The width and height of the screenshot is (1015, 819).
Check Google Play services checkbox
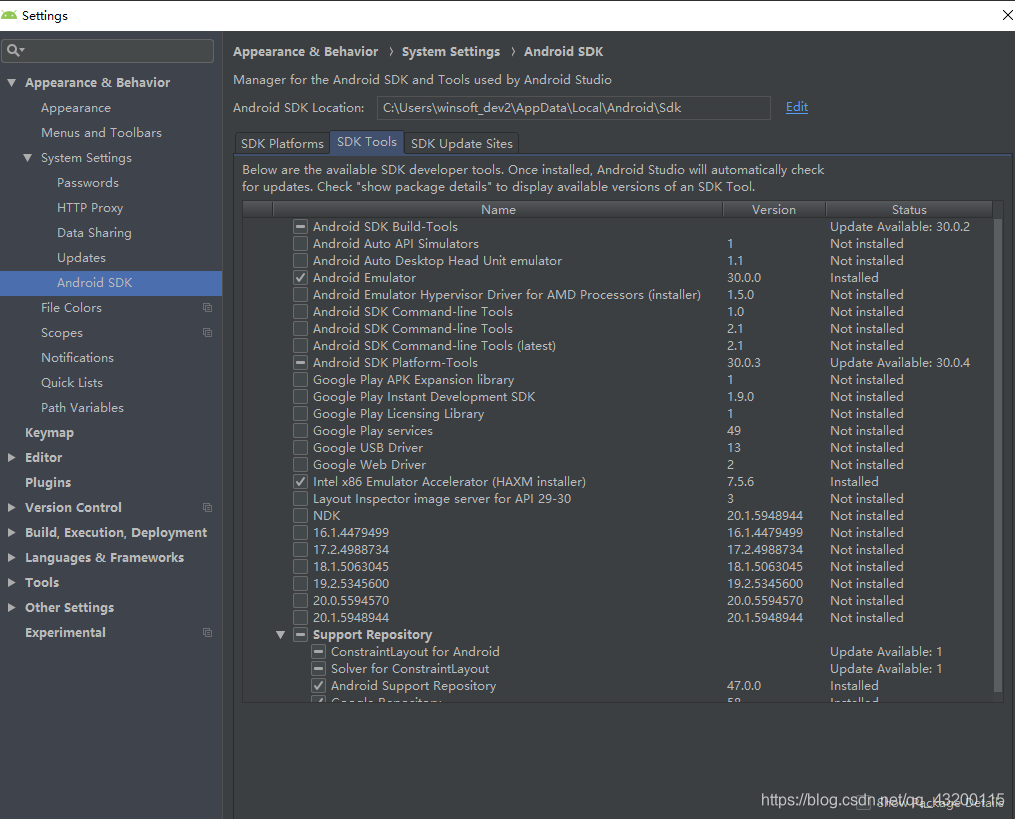coord(300,431)
